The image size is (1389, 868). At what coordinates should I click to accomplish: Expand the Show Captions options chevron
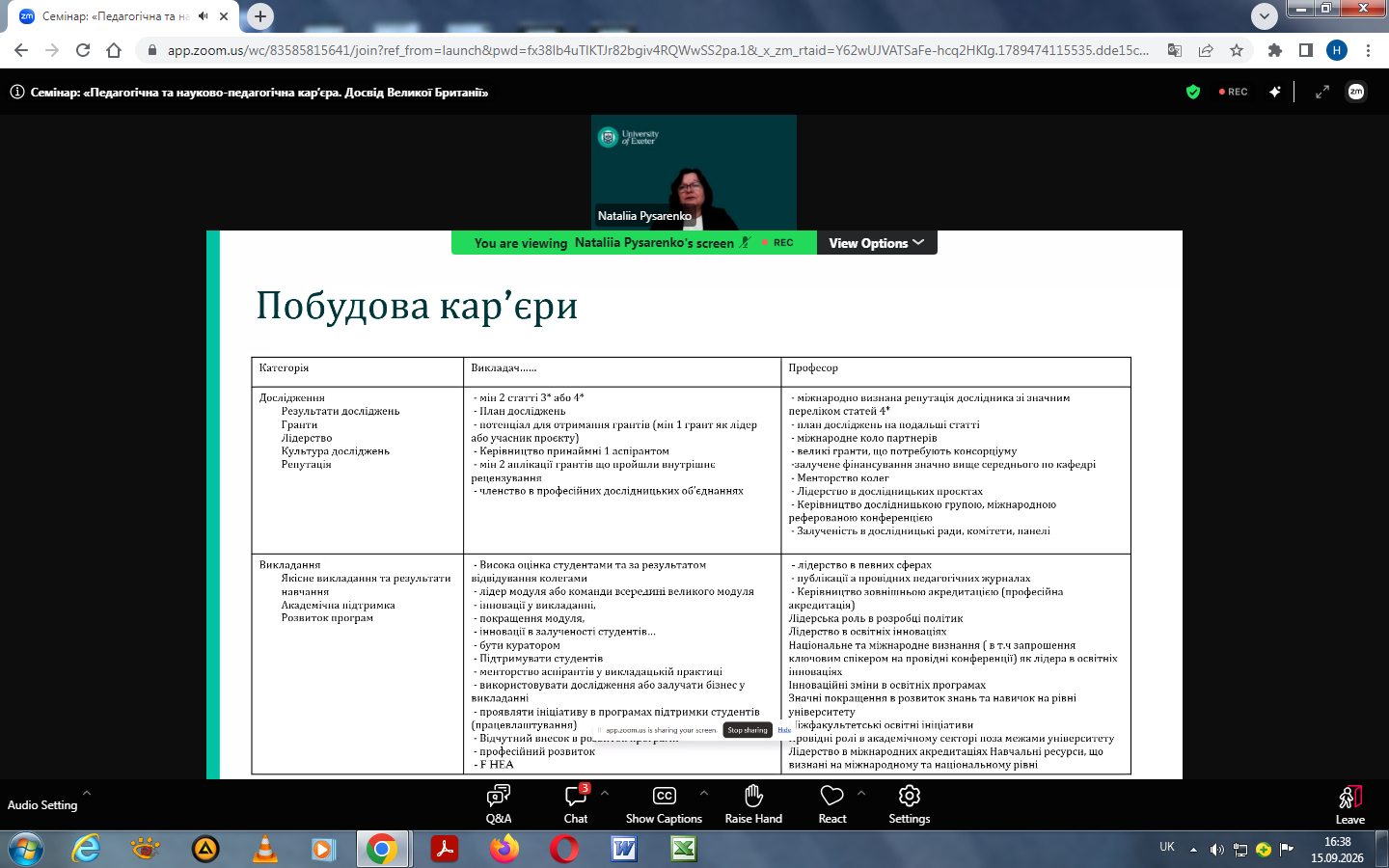pos(704,793)
